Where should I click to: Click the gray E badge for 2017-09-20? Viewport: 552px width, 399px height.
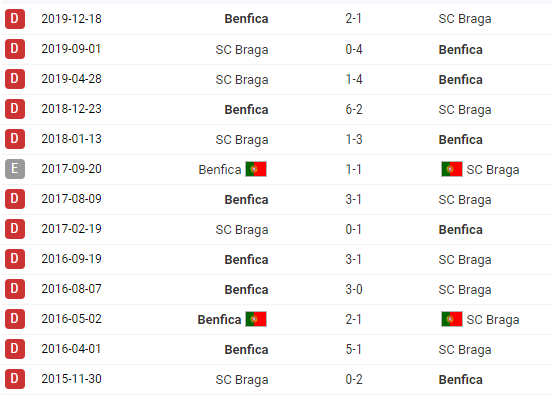15,169
